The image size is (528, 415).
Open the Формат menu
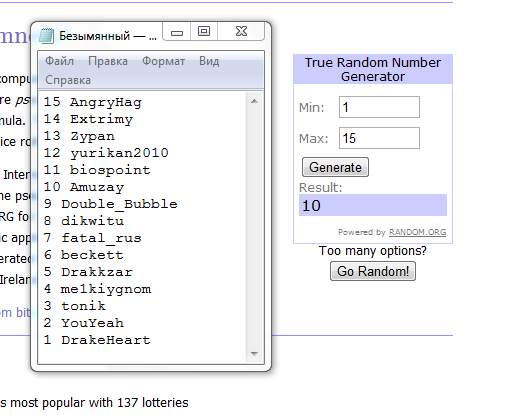[x=163, y=61]
